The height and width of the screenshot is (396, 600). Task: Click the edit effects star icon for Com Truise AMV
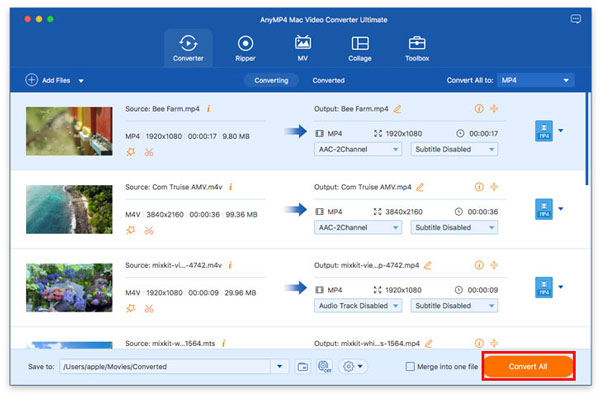131,230
